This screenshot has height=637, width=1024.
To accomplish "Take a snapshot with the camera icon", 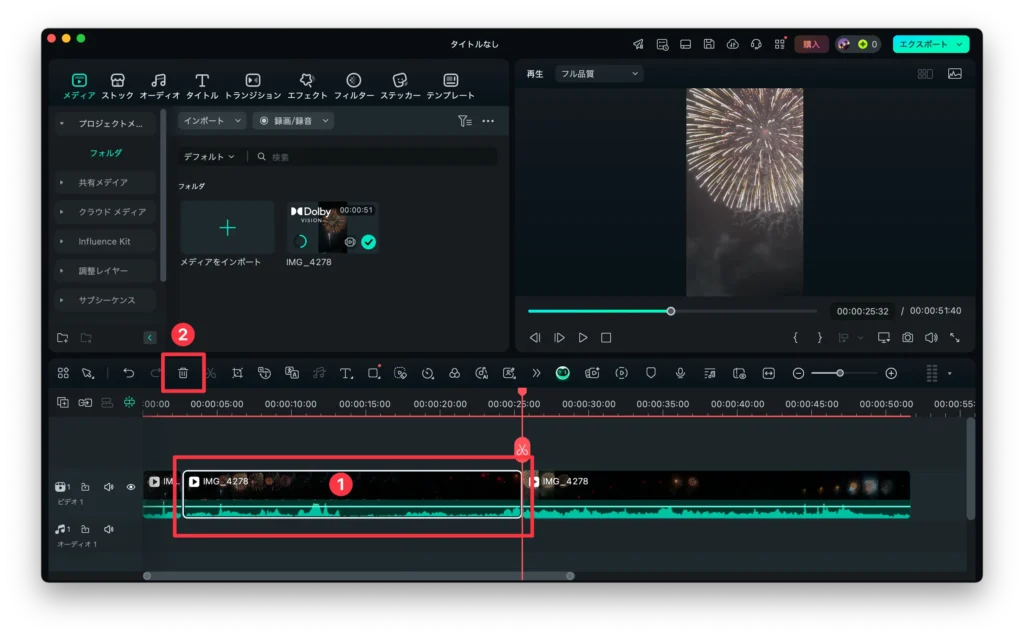I will pos(907,338).
